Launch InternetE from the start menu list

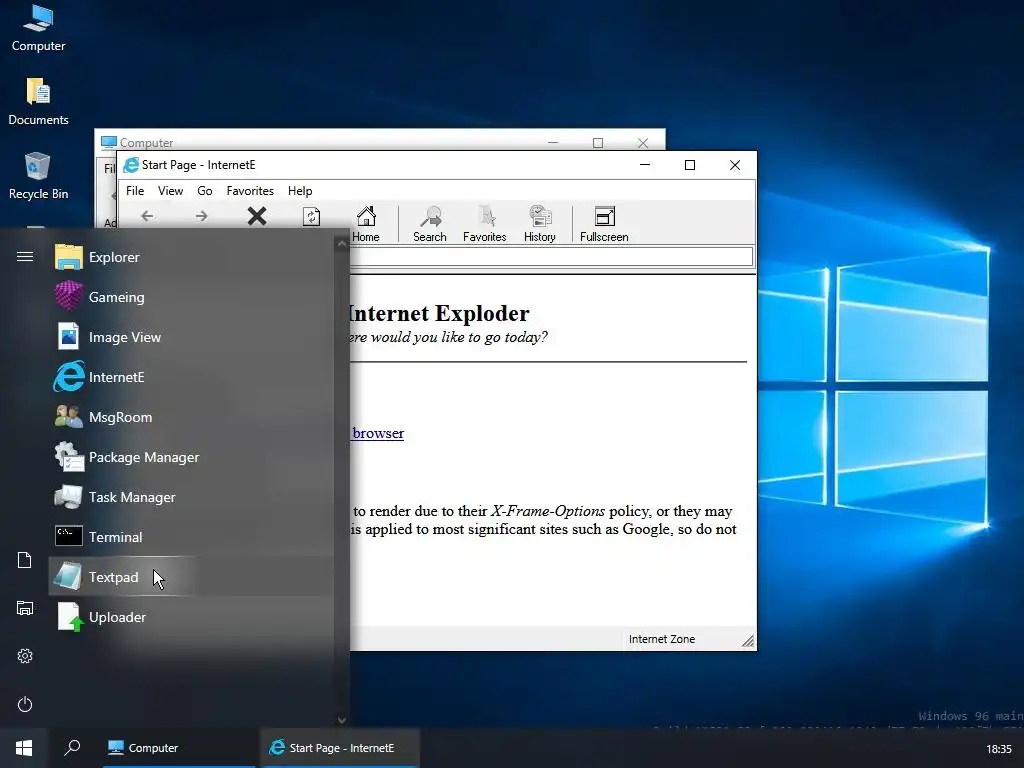point(191,377)
